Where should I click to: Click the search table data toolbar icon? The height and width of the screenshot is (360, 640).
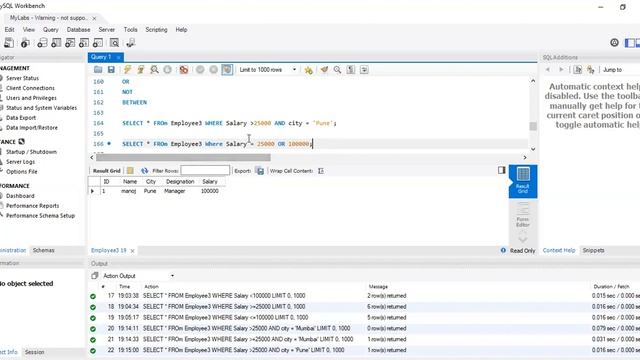(114, 43)
